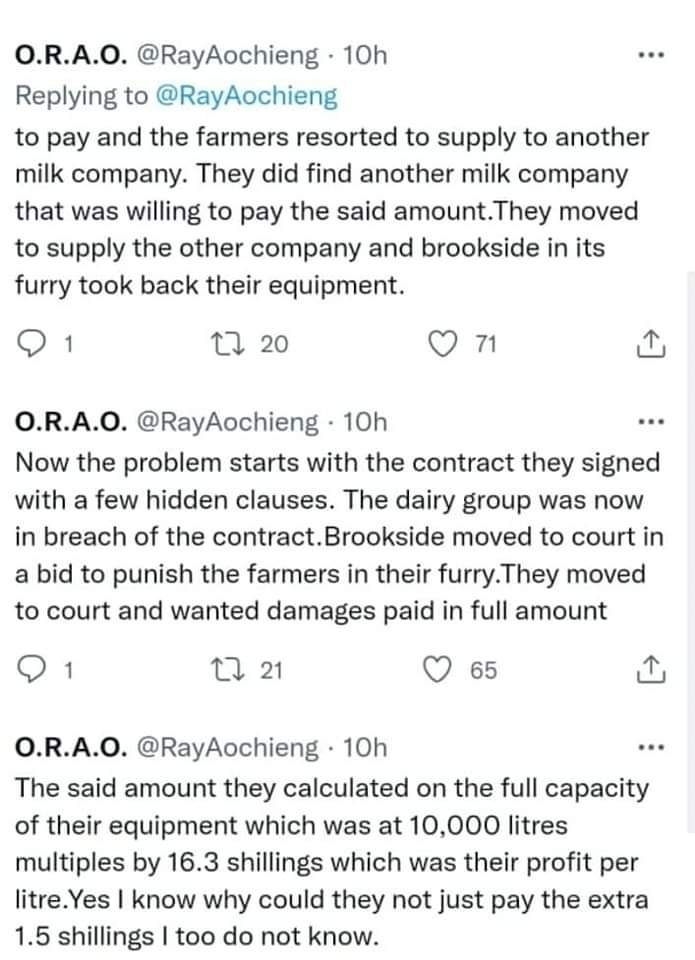Click @RayAochieng handle on second tweet
This screenshot has height=960, width=695.
[227, 422]
